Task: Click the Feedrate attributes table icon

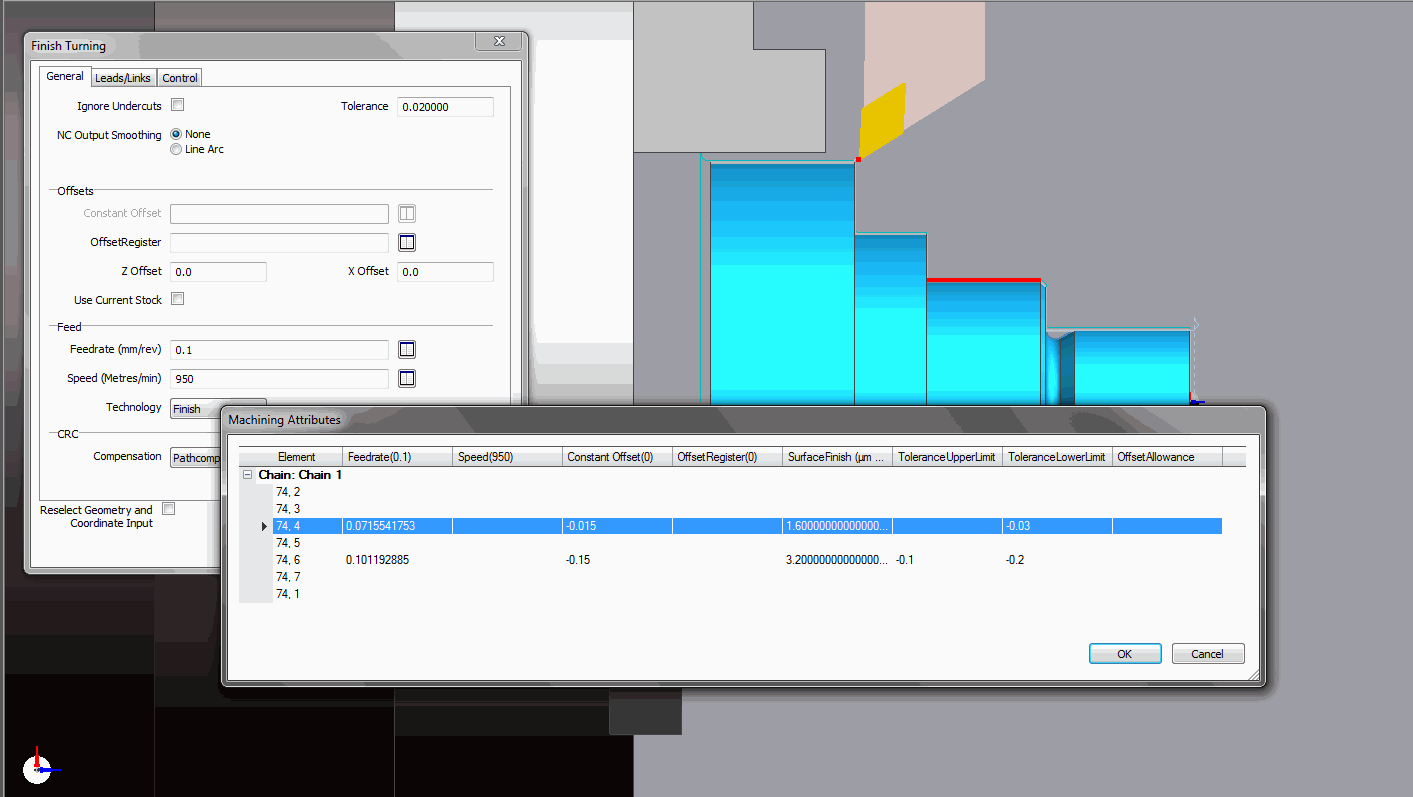Action: [407, 350]
